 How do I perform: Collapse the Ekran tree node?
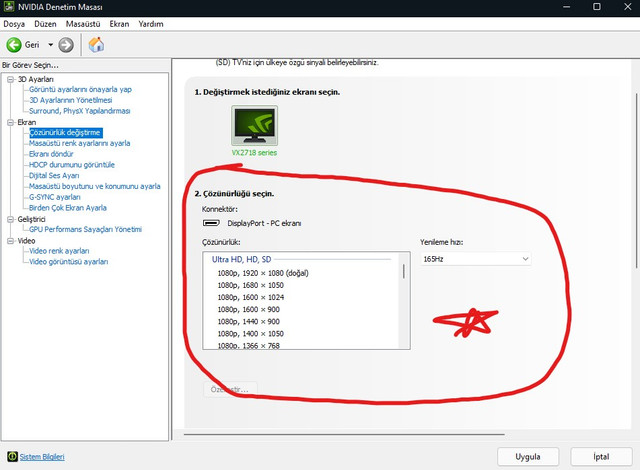(8, 122)
